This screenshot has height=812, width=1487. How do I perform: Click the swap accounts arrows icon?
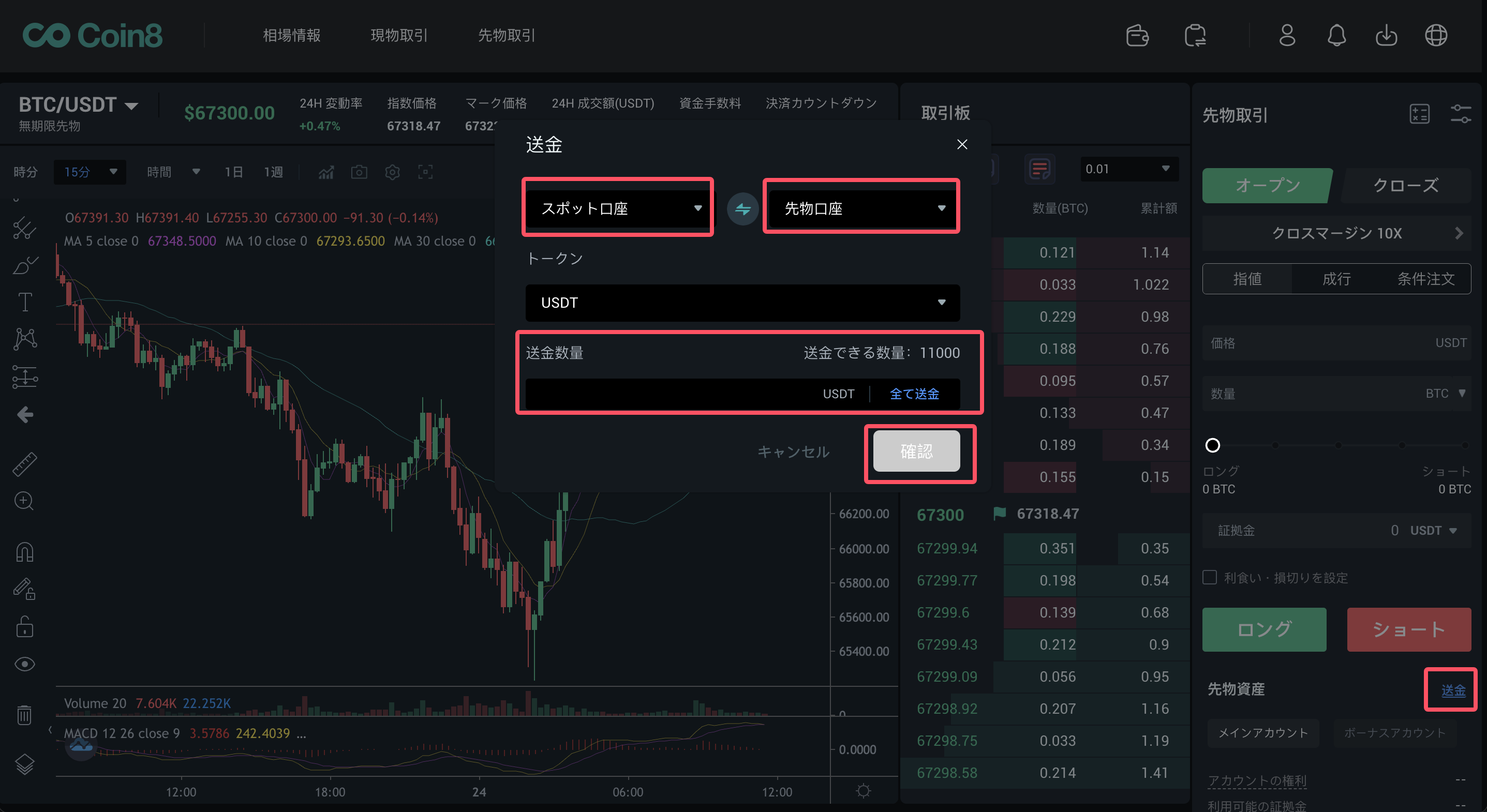point(742,208)
